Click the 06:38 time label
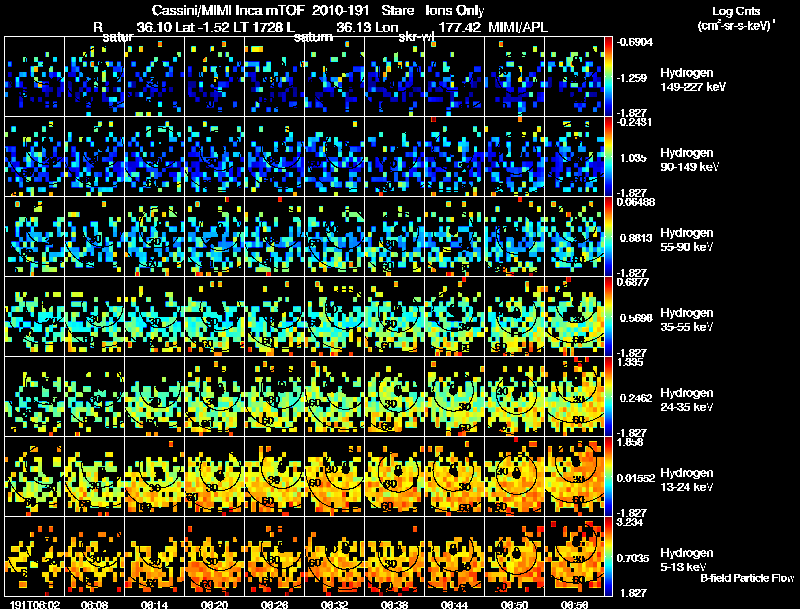Image resolution: width=800 pixels, height=609 pixels. (394, 604)
